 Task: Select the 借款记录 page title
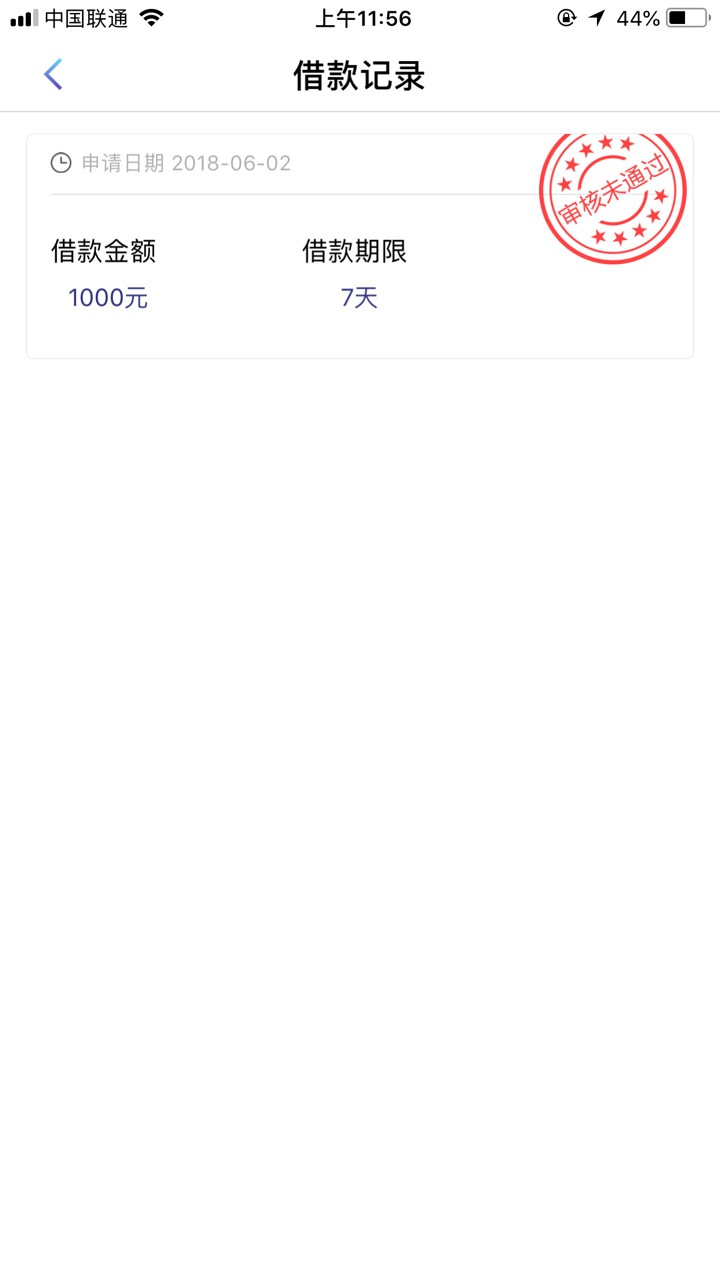[x=359, y=75]
